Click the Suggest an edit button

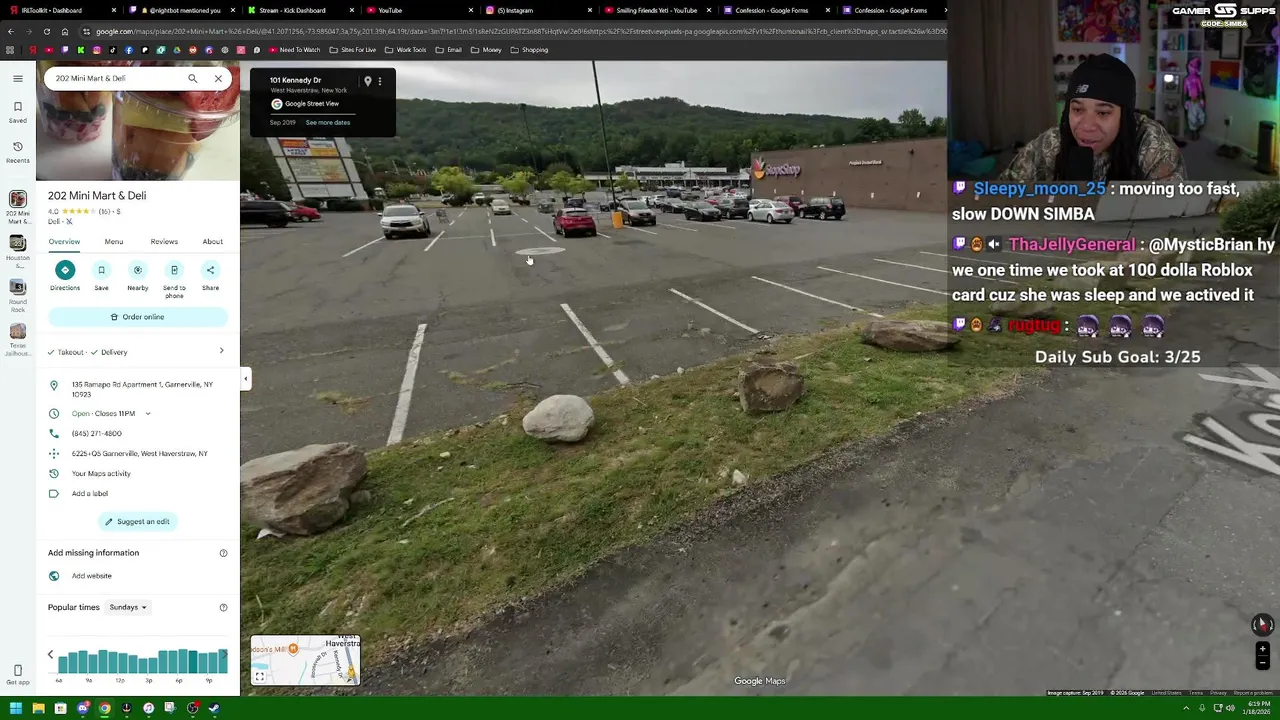(138, 521)
